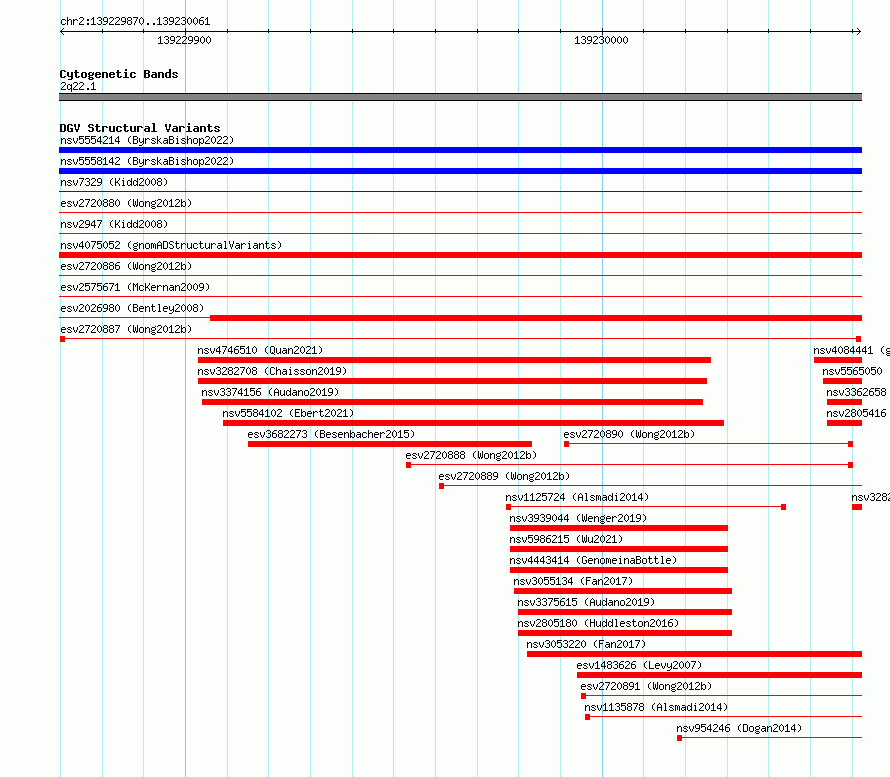Click nsv5584102 (Ebert2021) variant label

(288, 413)
